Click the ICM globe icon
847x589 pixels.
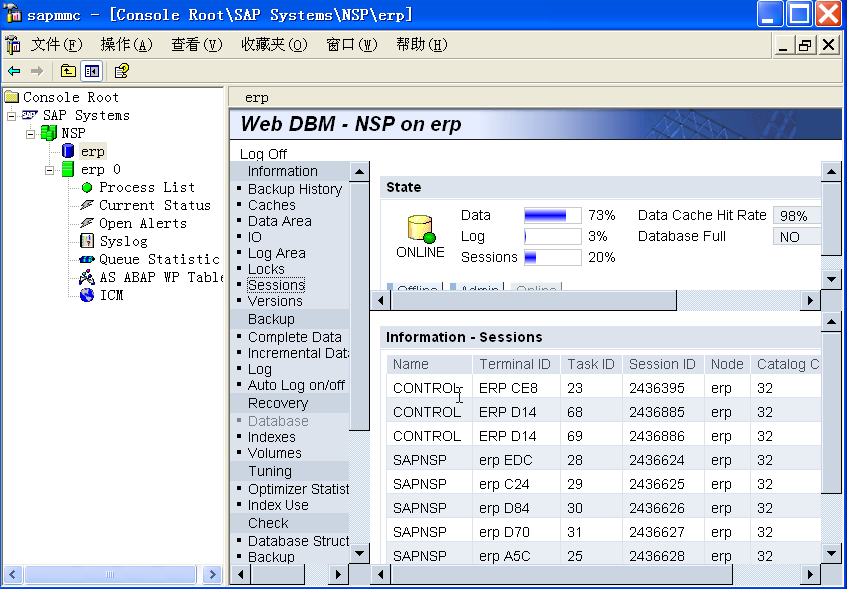pyautogui.click(x=87, y=295)
